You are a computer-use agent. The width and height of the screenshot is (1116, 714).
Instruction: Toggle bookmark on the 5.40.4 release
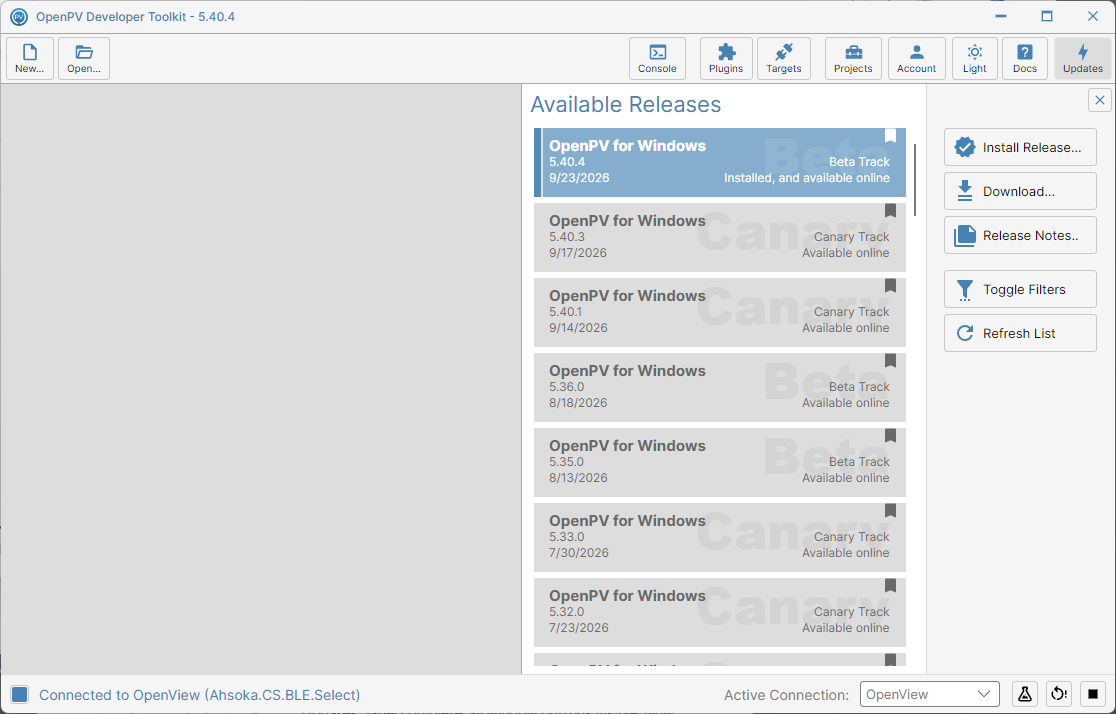[x=890, y=136]
